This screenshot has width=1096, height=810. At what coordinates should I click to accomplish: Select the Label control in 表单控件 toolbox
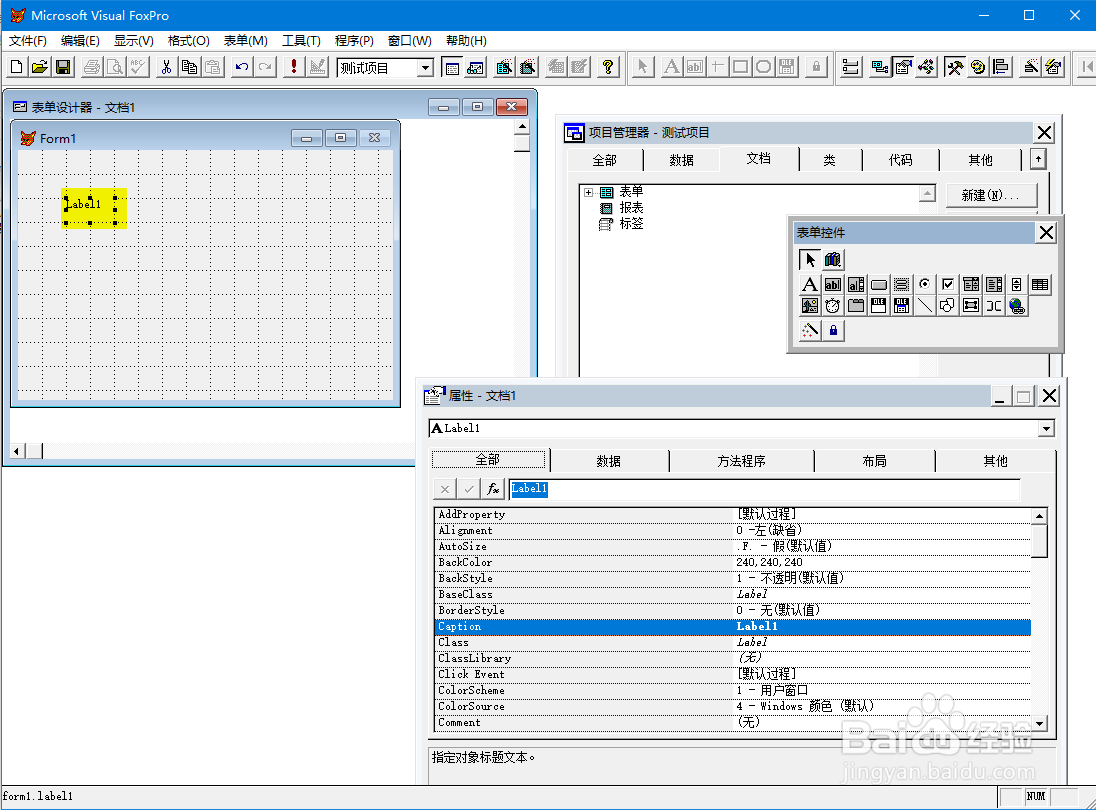click(809, 284)
